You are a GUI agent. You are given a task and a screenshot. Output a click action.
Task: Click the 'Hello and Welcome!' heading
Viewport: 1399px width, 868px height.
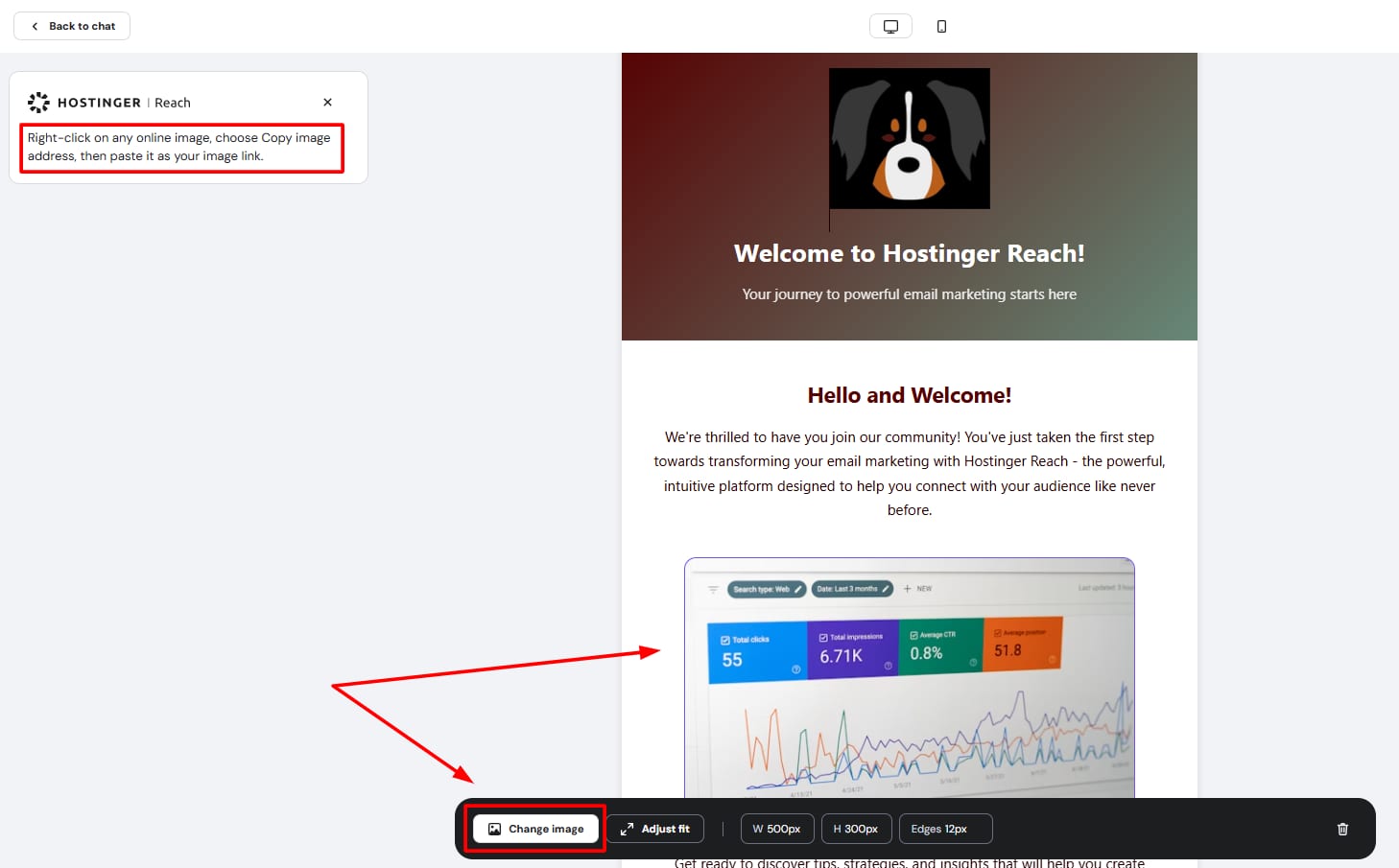[910, 395]
